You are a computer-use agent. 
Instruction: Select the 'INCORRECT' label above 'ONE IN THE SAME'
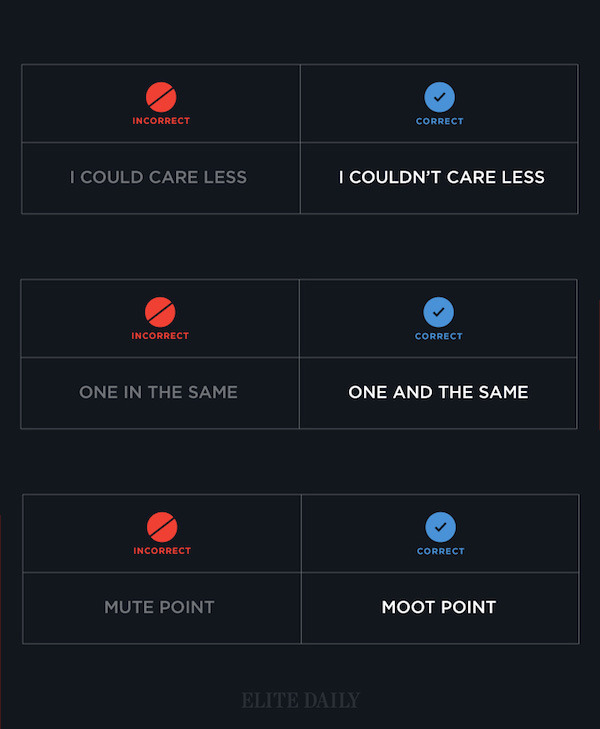point(160,336)
